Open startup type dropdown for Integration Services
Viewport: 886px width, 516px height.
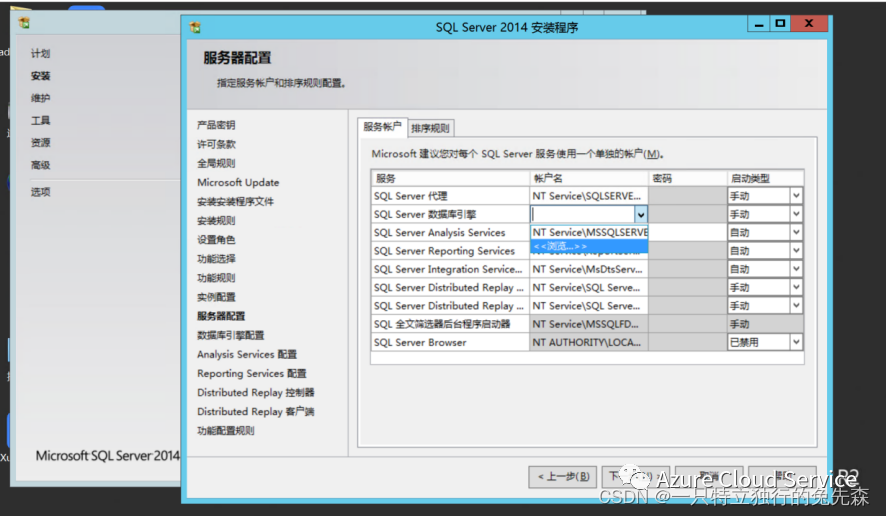[796, 269]
